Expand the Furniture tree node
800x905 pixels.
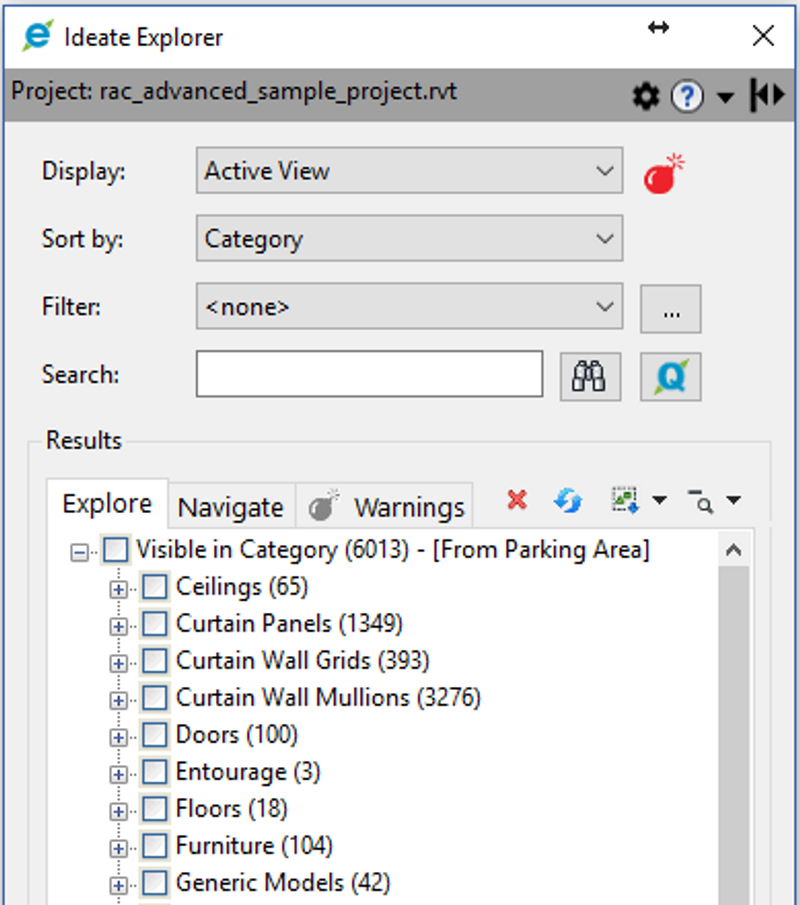coord(118,848)
